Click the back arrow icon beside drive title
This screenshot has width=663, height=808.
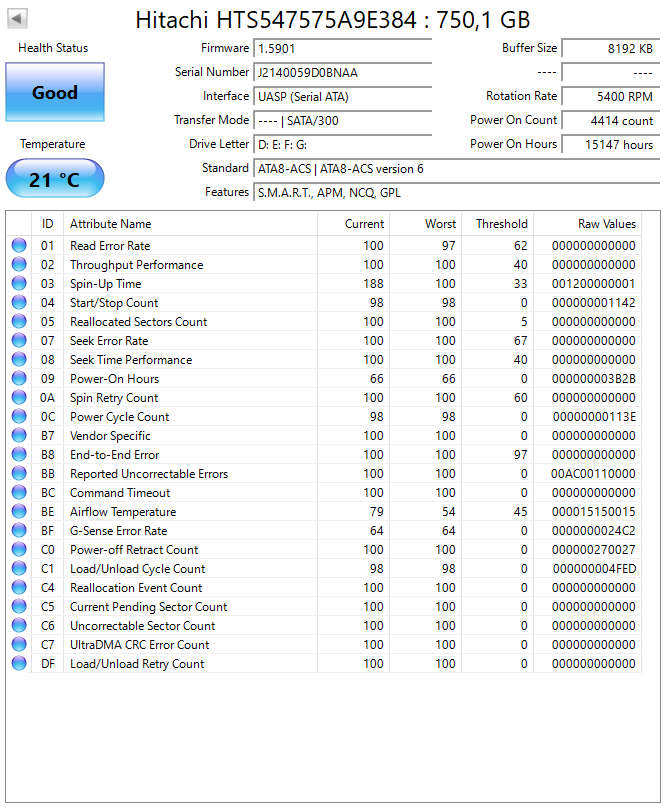click(17, 19)
